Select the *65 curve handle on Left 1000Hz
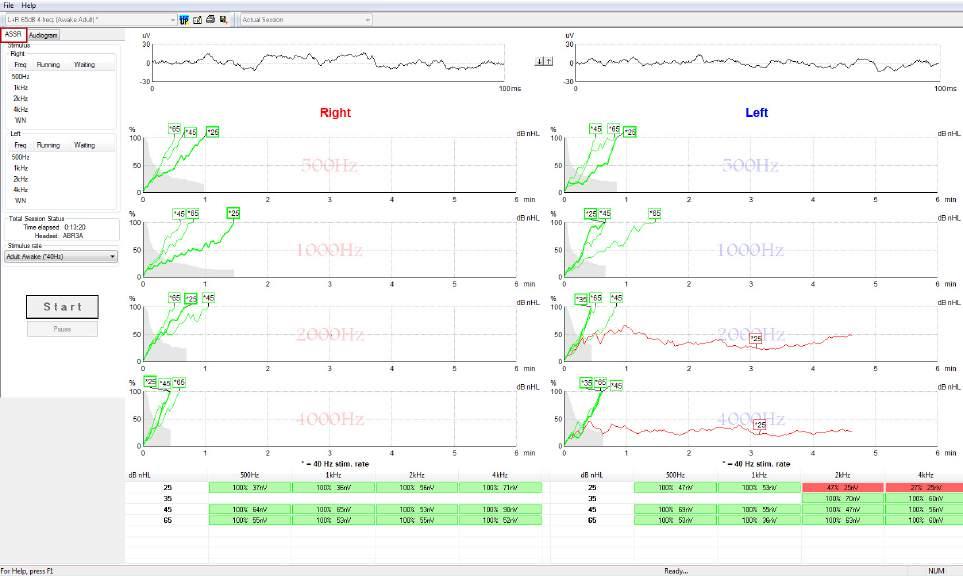The height and width of the screenshot is (576, 963). point(655,214)
